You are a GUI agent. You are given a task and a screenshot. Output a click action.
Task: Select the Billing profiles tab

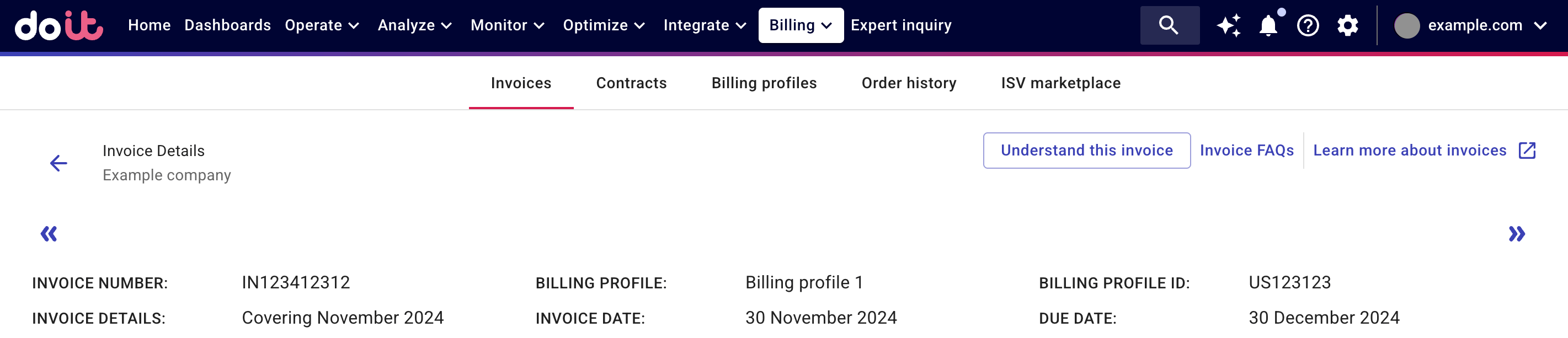click(x=765, y=83)
